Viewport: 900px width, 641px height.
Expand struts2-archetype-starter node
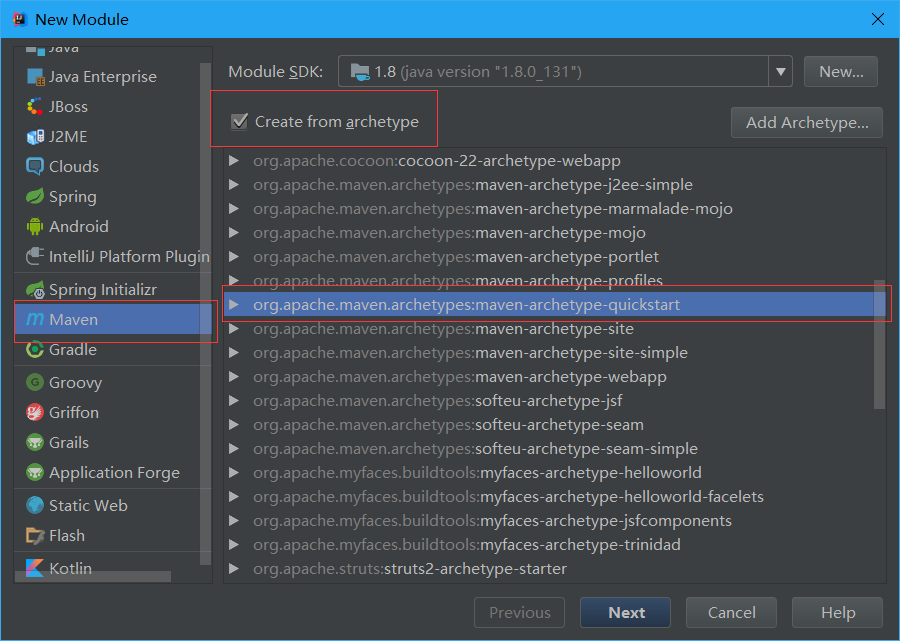click(234, 569)
